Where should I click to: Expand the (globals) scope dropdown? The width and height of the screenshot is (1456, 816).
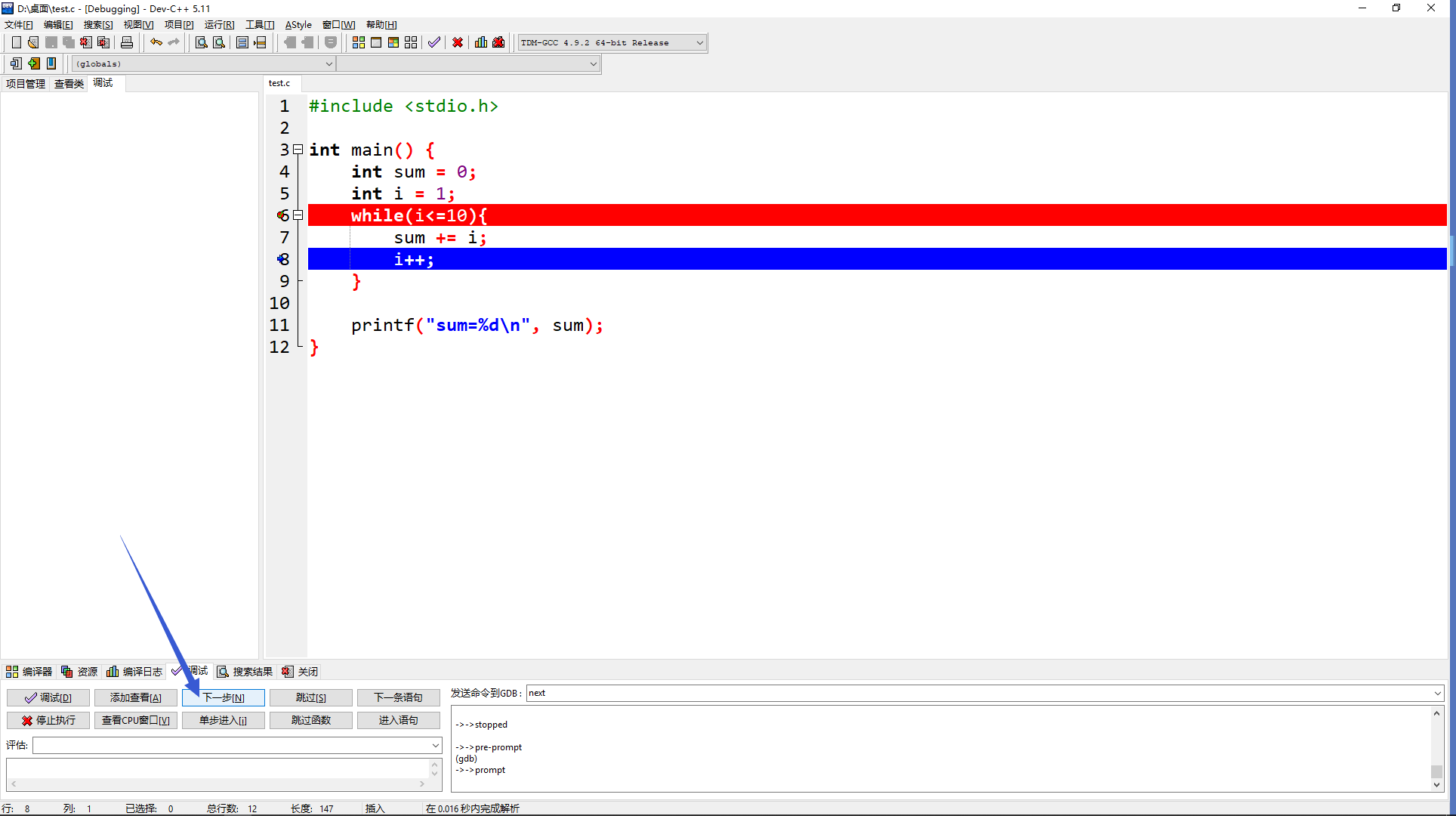click(329, 64)
